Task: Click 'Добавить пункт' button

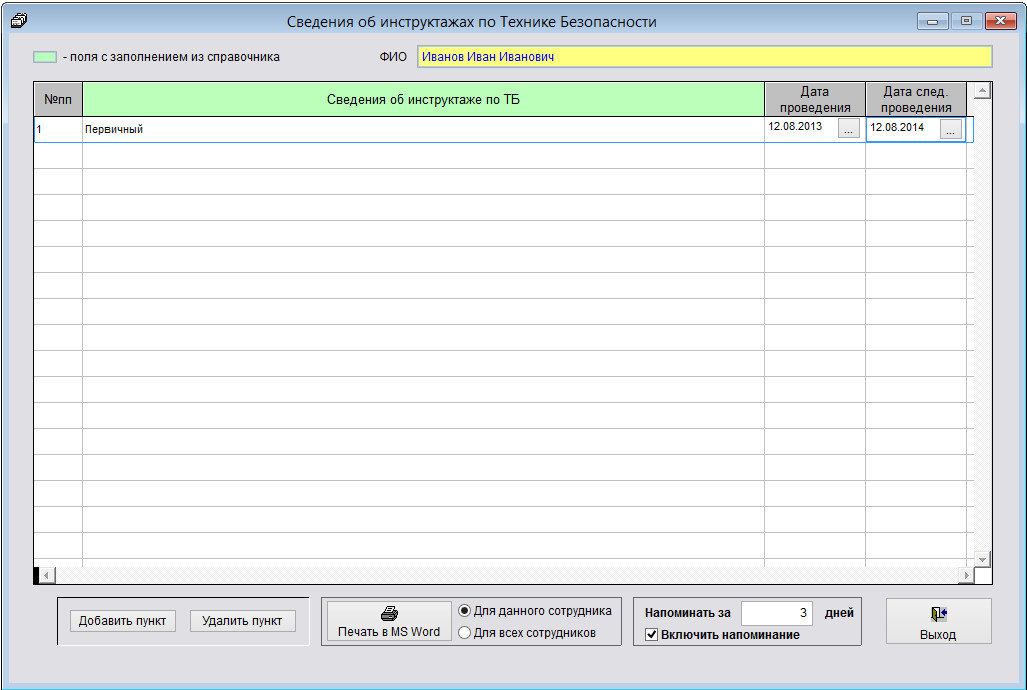Action: tap(122, 621)
